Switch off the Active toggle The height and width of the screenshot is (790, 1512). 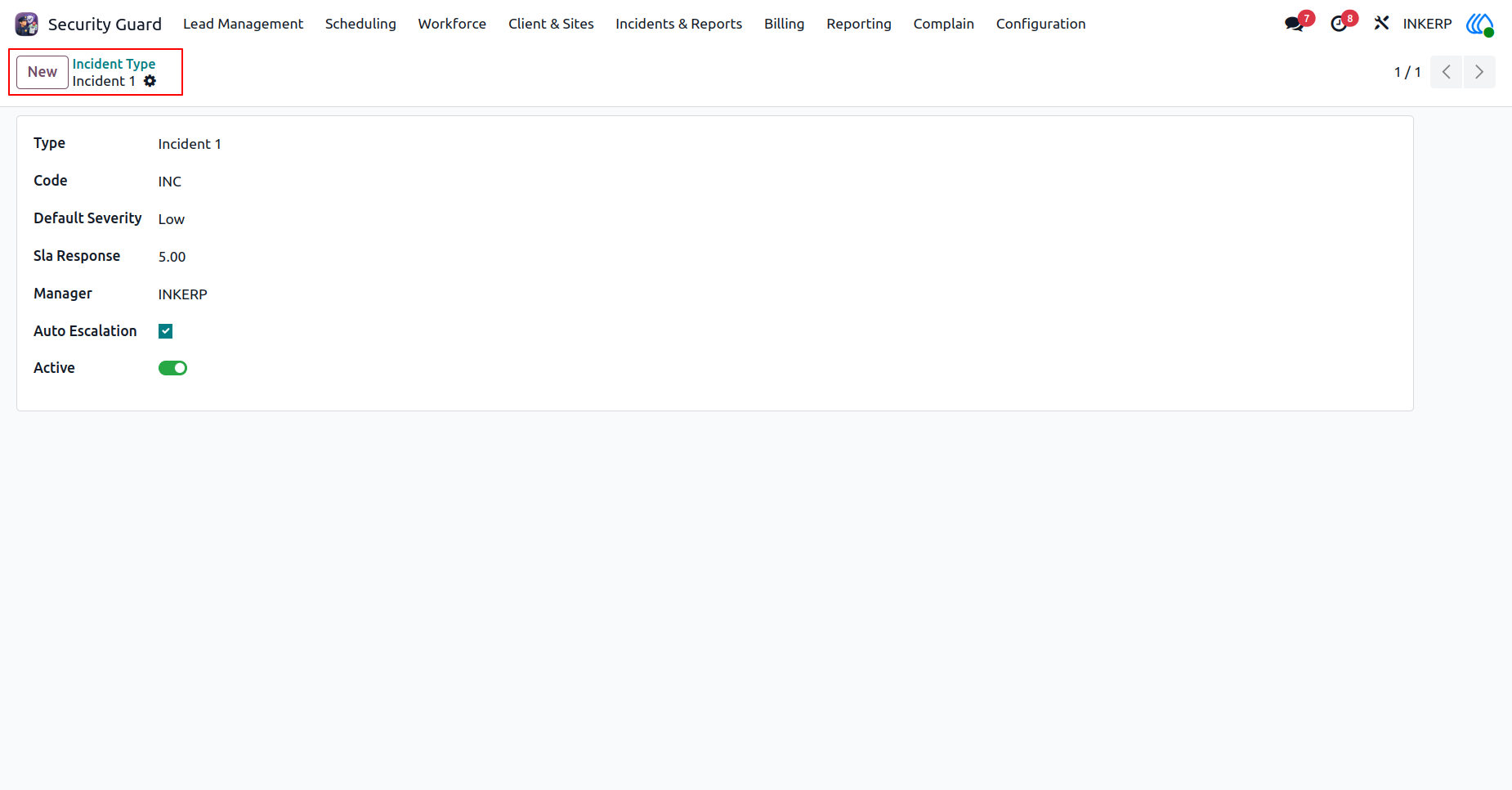click(x=172, y=368)
